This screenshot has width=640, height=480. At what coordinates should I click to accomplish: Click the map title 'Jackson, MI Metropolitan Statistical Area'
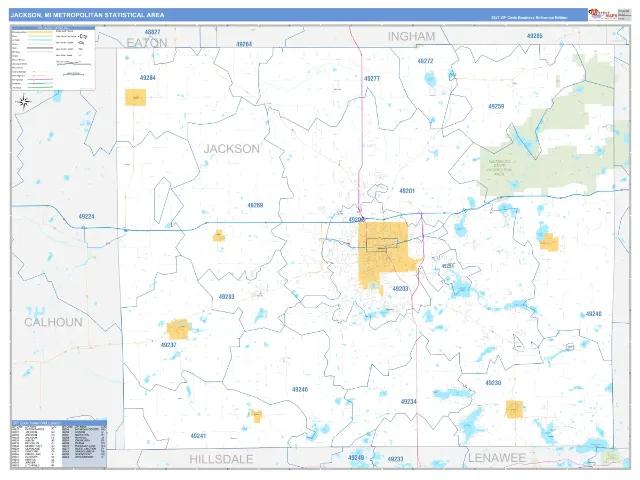[x=87, y=15]
